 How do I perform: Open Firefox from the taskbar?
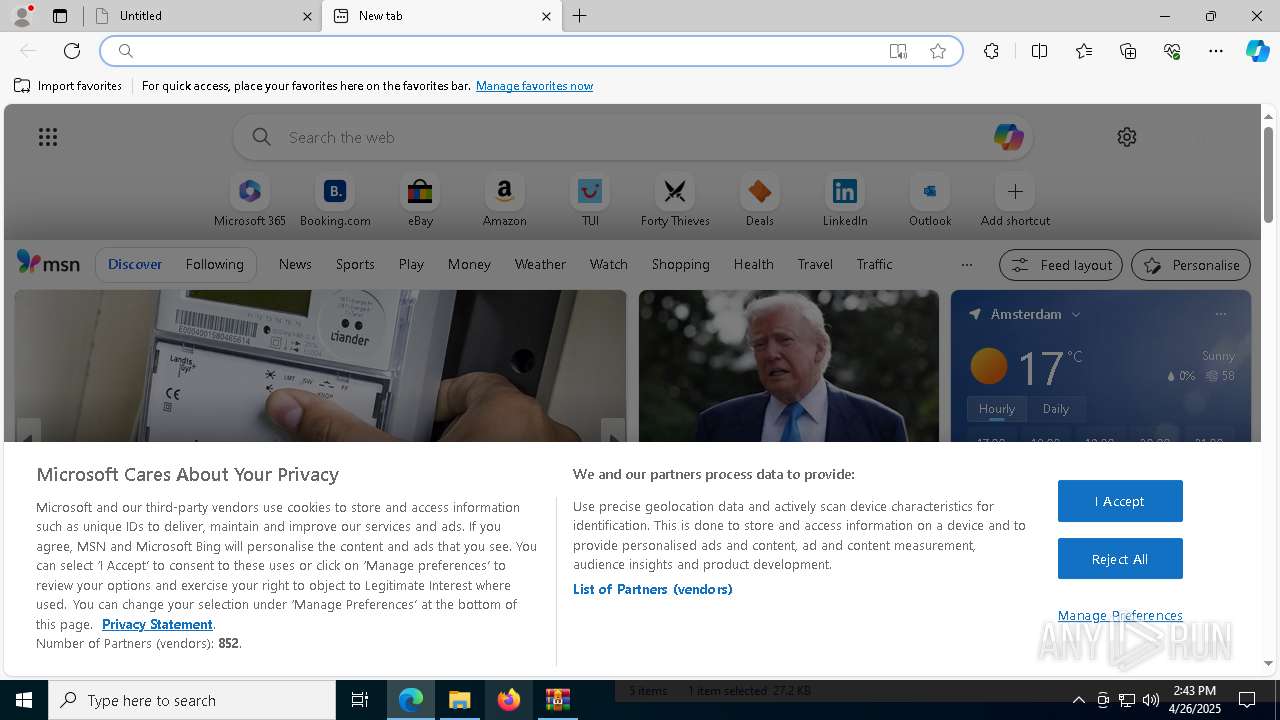[x=509, y=700]
